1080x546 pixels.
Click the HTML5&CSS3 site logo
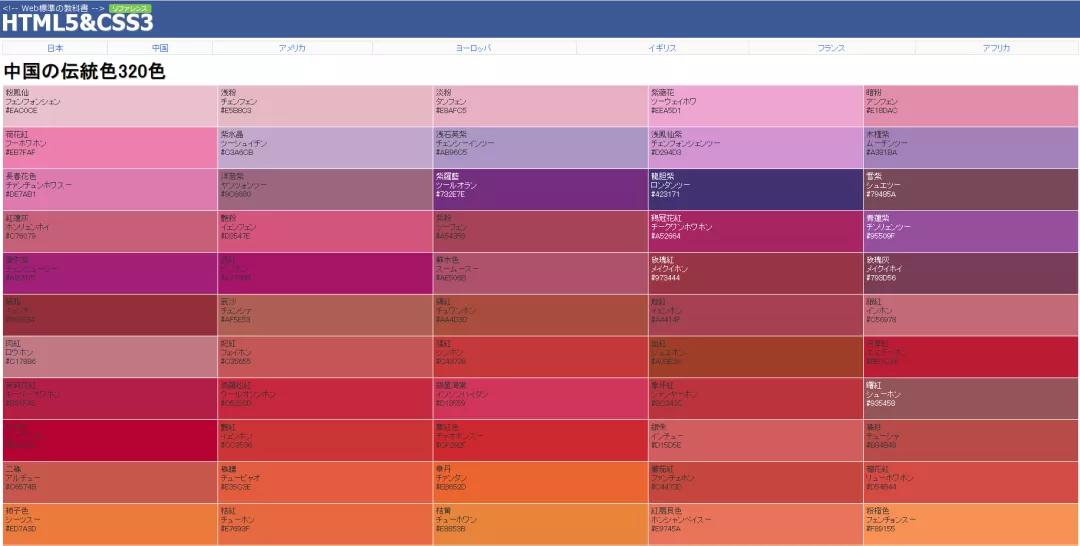(x=77, y=23)
